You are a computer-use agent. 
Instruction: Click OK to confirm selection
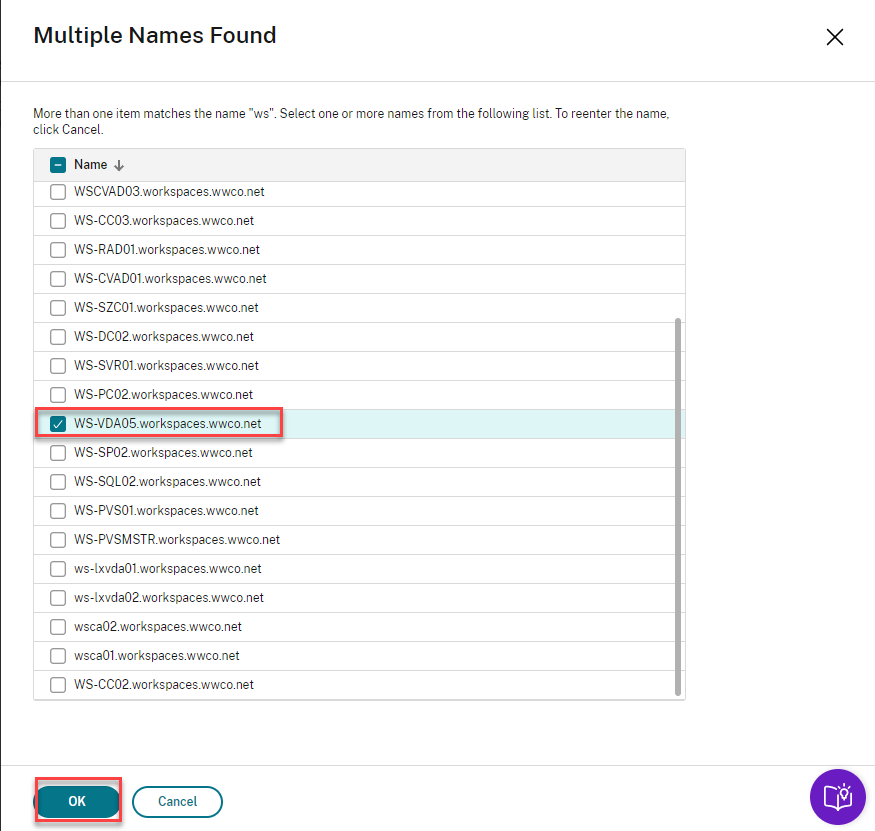pos(77,801)
